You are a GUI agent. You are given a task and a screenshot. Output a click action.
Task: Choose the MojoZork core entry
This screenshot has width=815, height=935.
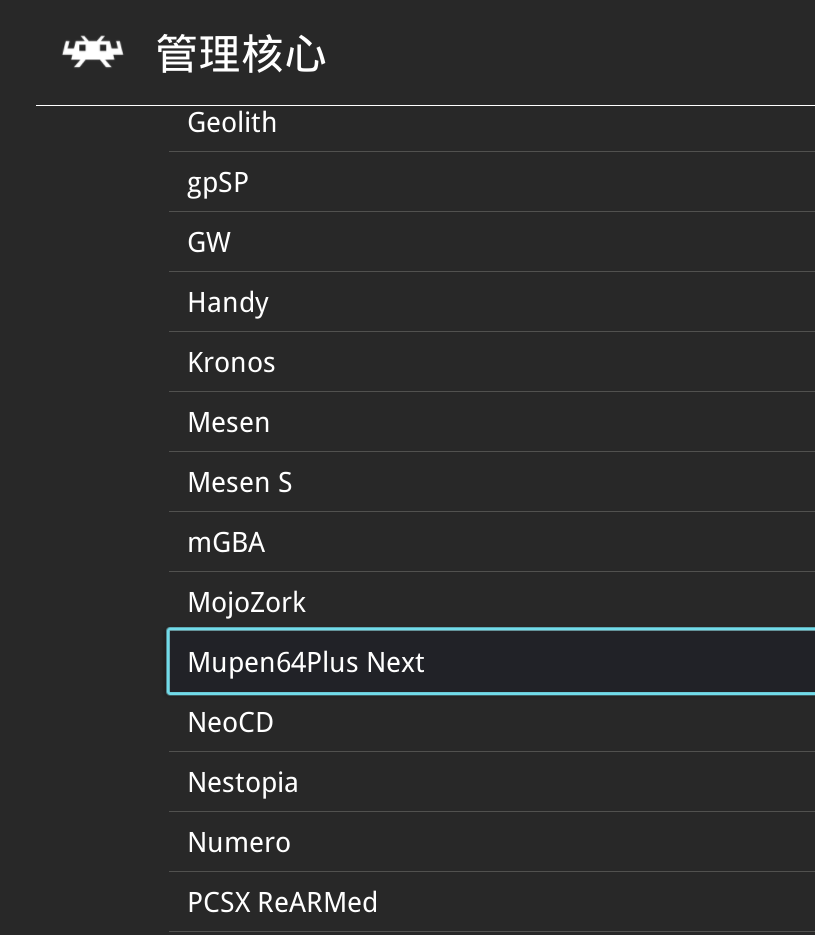pos(247,603)
